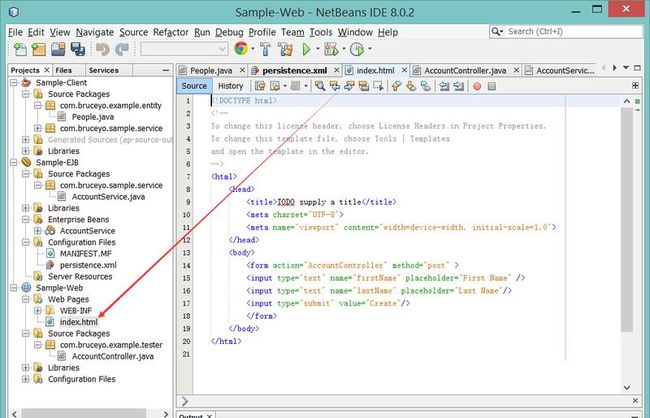This screenshot has width=650, height=418.
Task: Switch to the Services panel tab
Action: [x=104, y=70]
